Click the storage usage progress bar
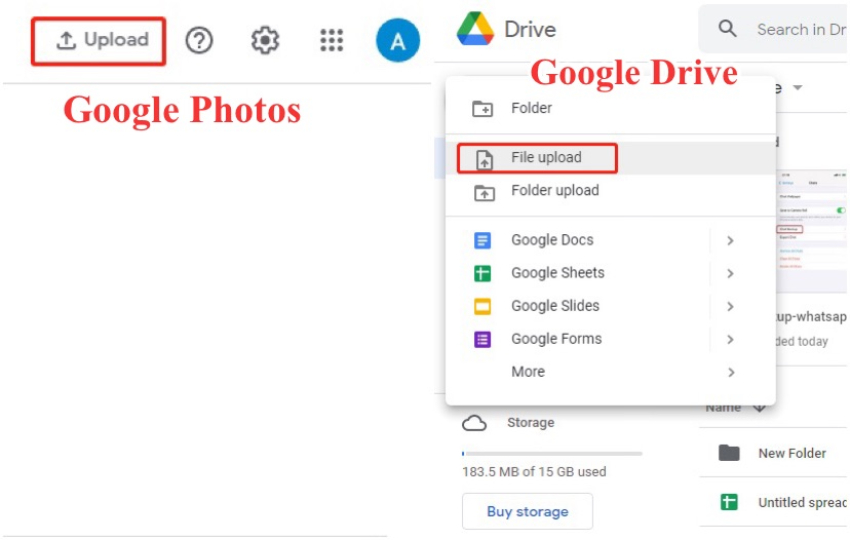This screenshot has width=850, height=540. [552, 453]
